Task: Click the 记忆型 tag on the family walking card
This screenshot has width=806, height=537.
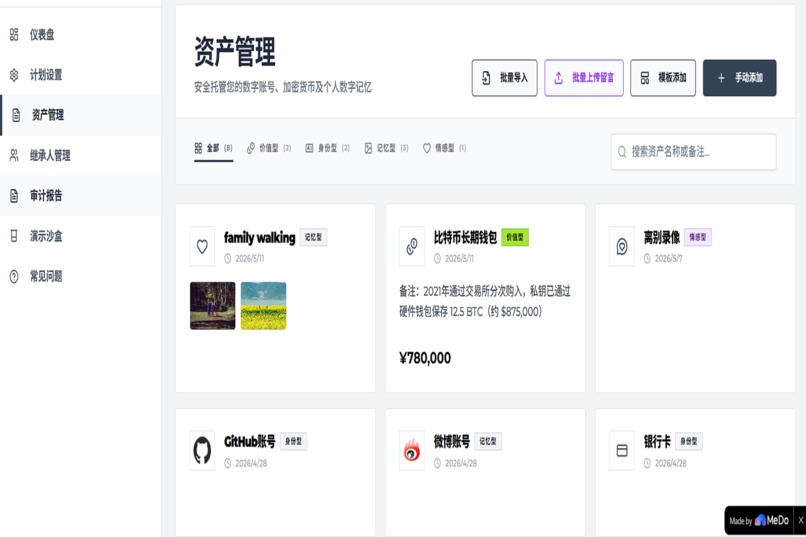Action: [x=313, y=237]
